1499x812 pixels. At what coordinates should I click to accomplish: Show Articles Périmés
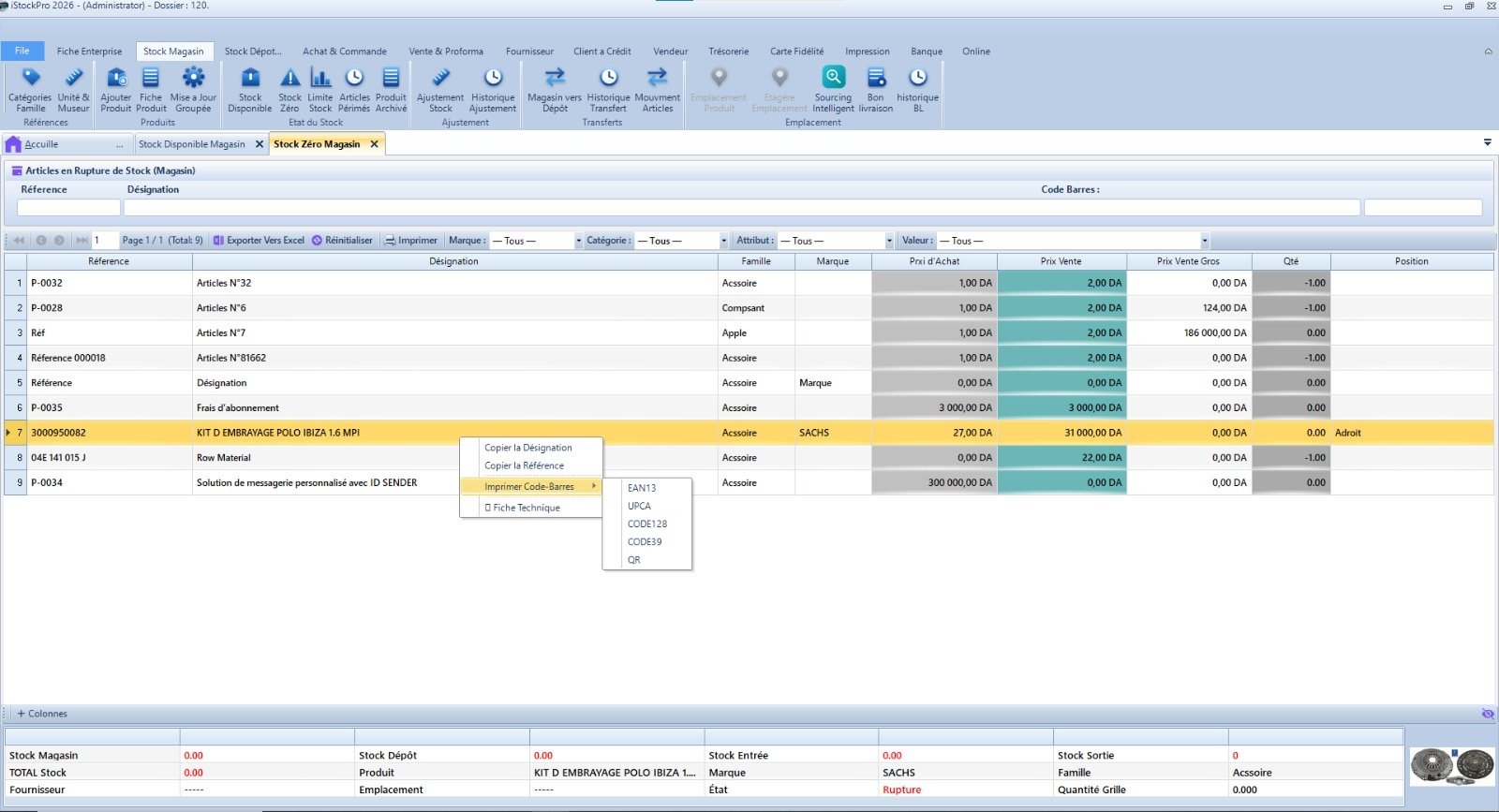point(354,90)
